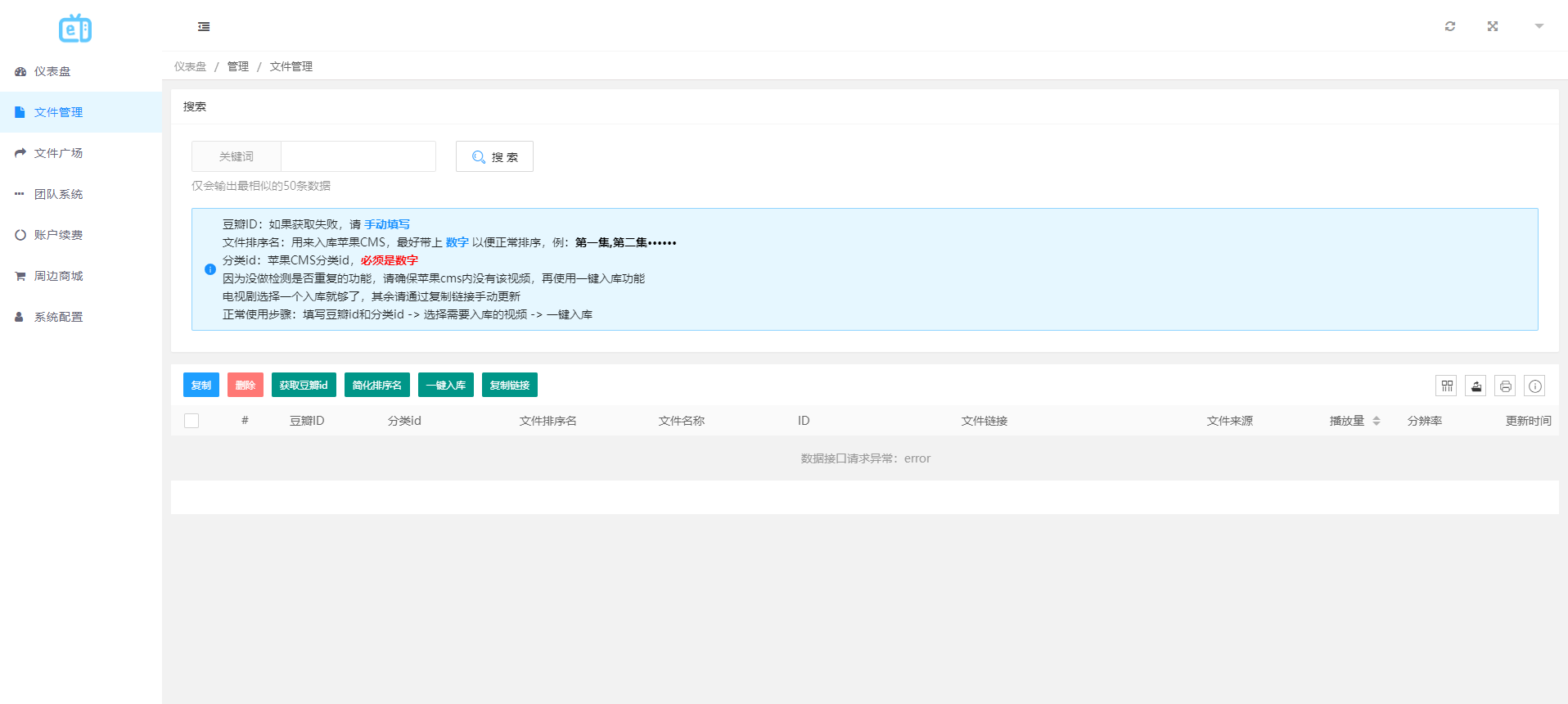Open 文件广场 in the sidebar
This screenshot has height=704, width=1568.
[x=58, y=153]
